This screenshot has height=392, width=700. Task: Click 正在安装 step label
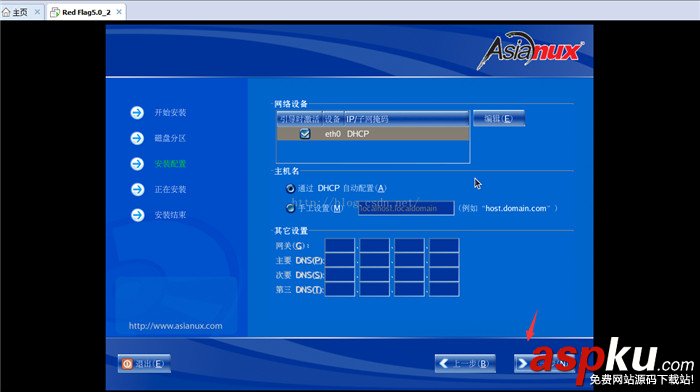click(170, 190)
